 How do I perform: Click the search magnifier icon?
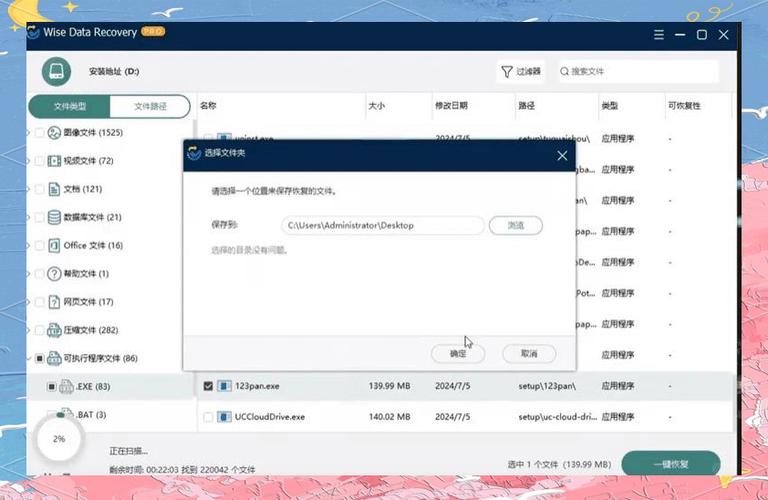(564, 71)
